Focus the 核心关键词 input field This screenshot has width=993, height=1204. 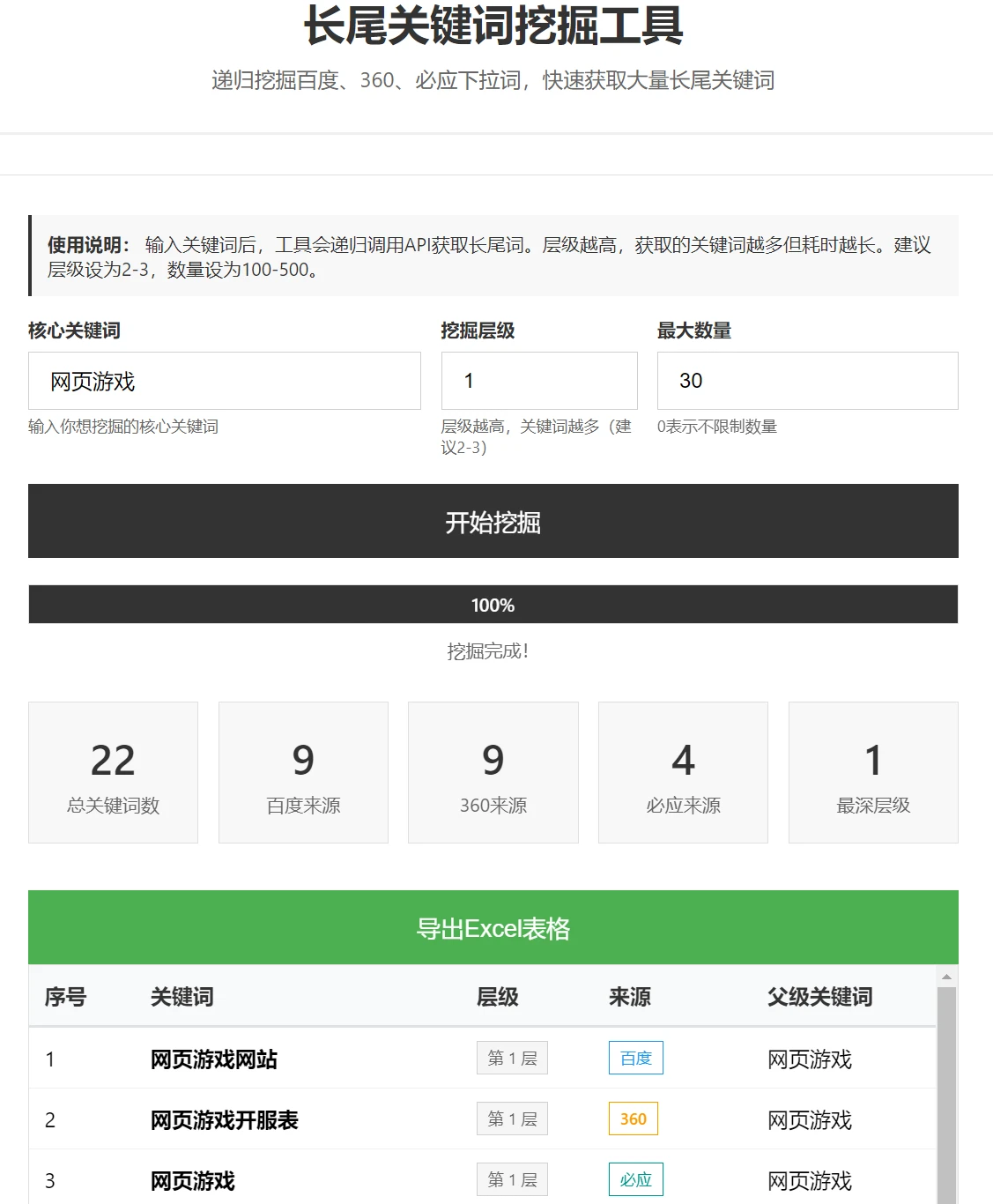tap(224, 381)
